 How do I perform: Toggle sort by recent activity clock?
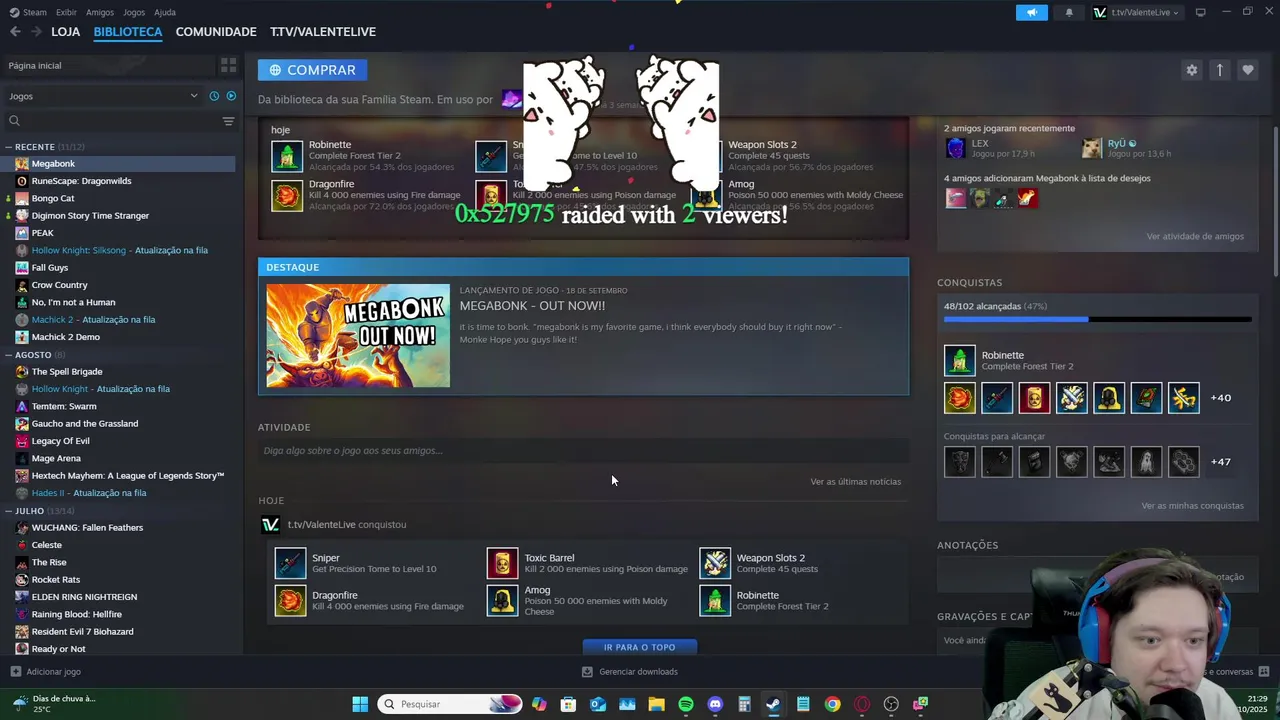click(214, 96)
